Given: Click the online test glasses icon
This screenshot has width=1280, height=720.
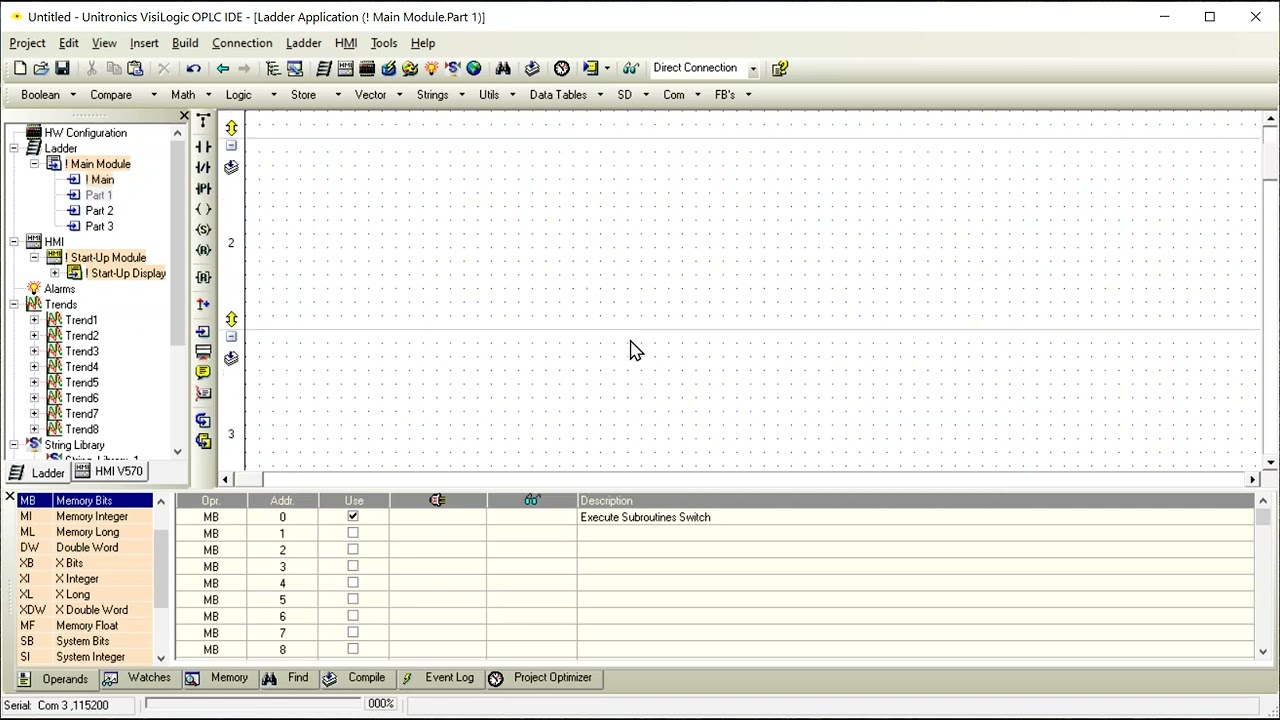Looking at the screenshot, I should [x=630, y=68].
